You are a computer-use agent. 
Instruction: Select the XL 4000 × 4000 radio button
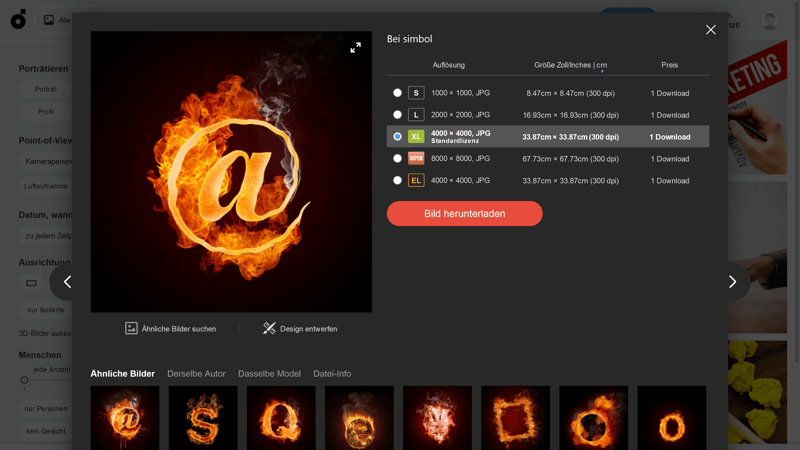click(397, 137)
